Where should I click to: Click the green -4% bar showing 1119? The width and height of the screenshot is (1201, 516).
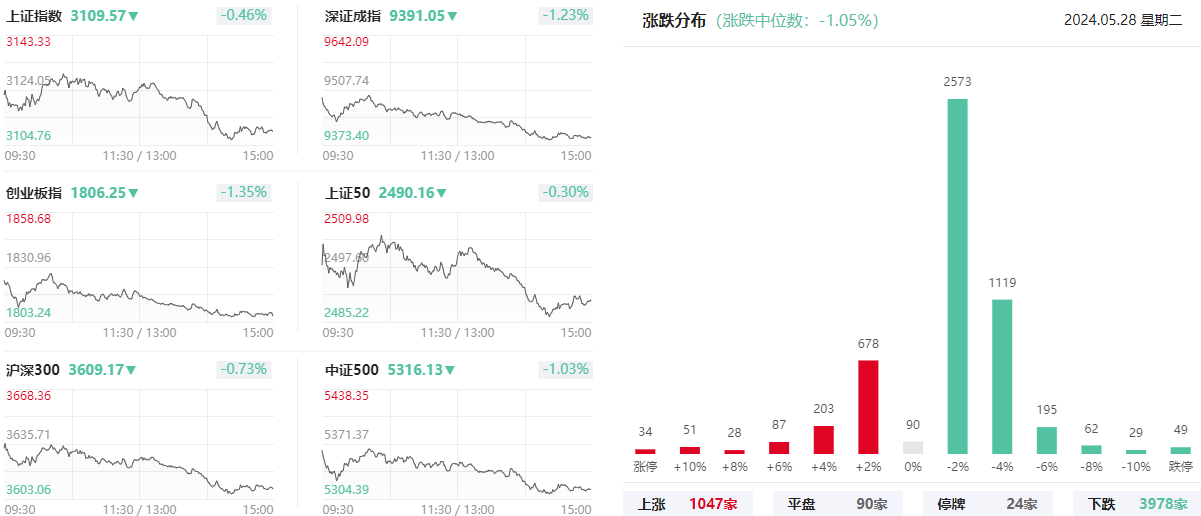(1002, 376)
